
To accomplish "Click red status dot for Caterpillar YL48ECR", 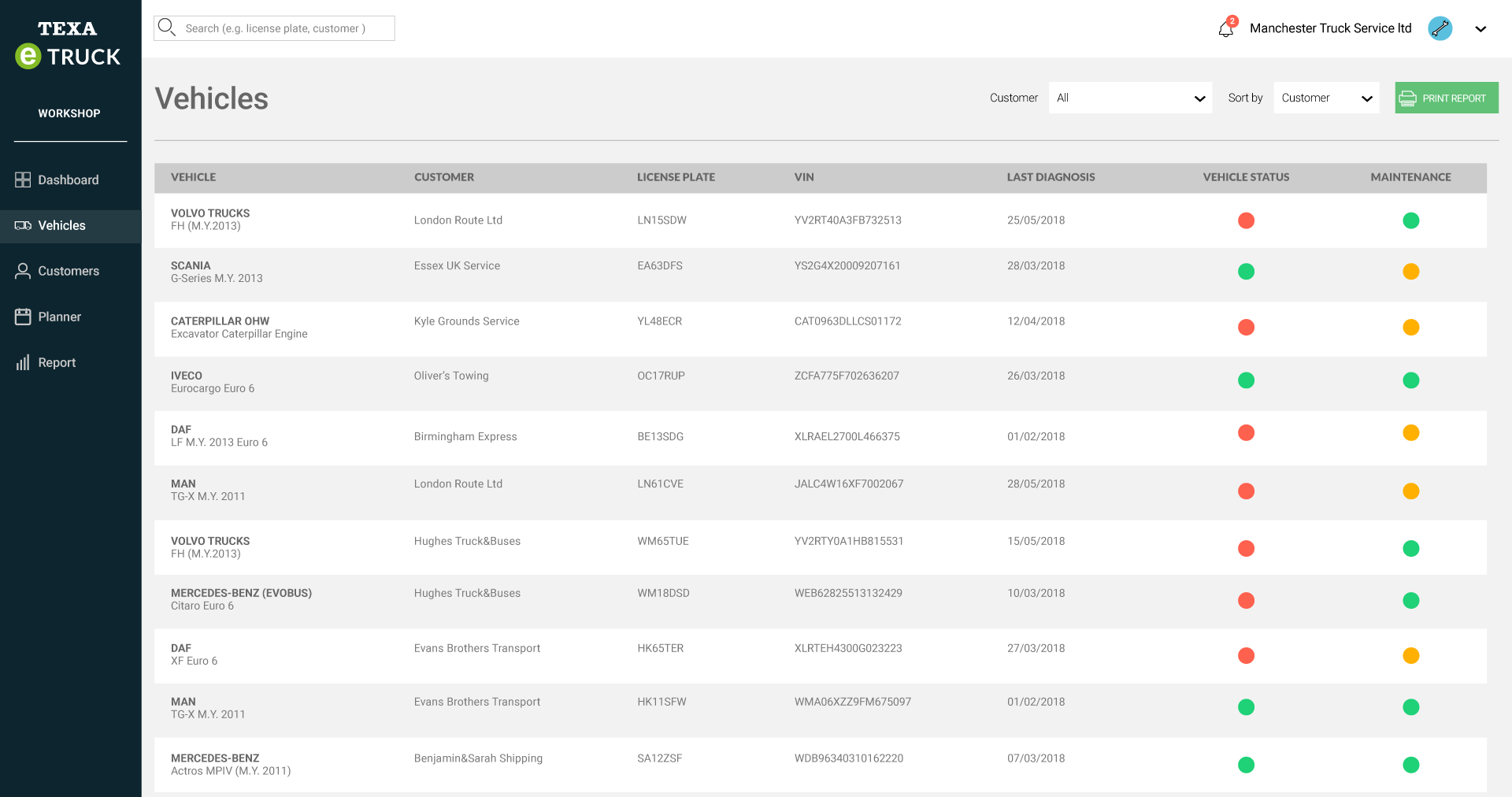I will click(x=1246, y=327).
